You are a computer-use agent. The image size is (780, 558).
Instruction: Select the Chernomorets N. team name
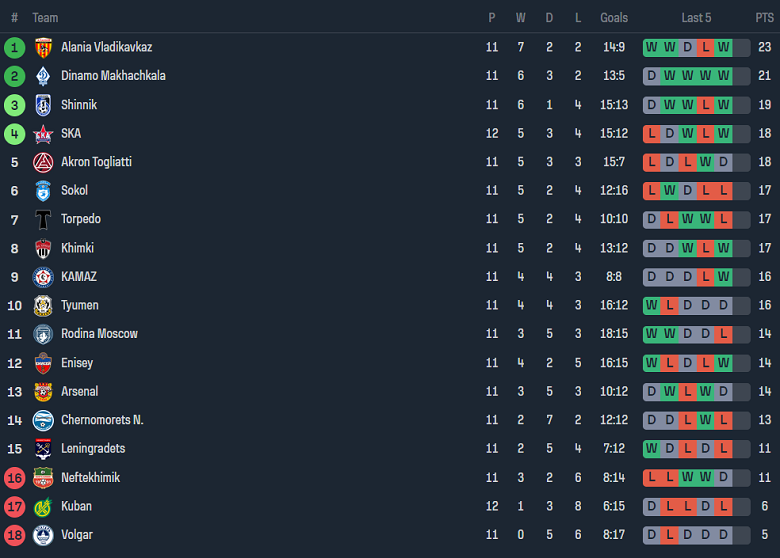point(102,420)
